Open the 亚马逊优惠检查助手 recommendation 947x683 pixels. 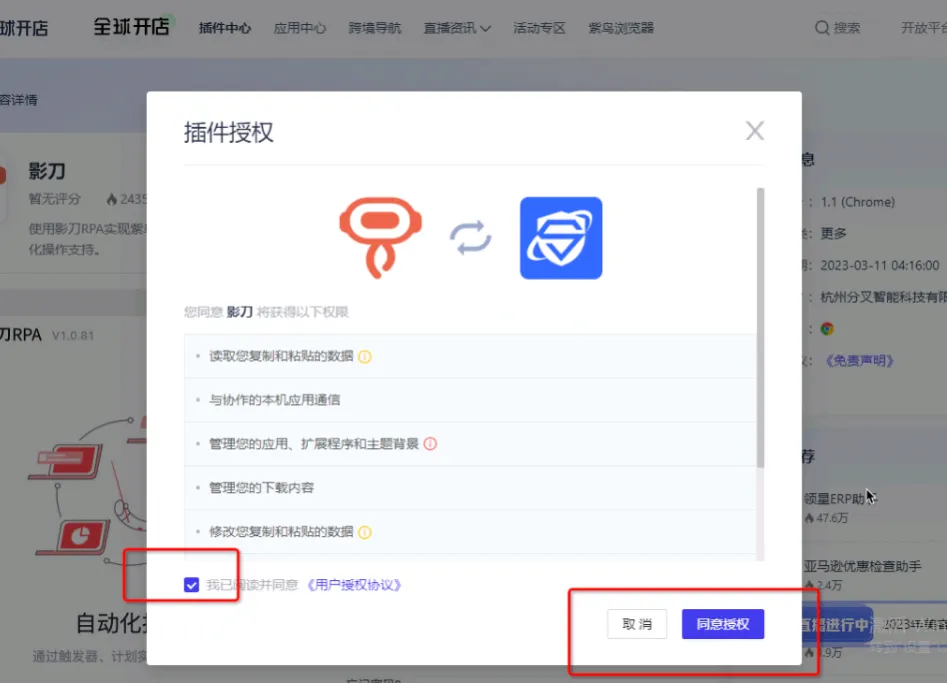[862, 566]
